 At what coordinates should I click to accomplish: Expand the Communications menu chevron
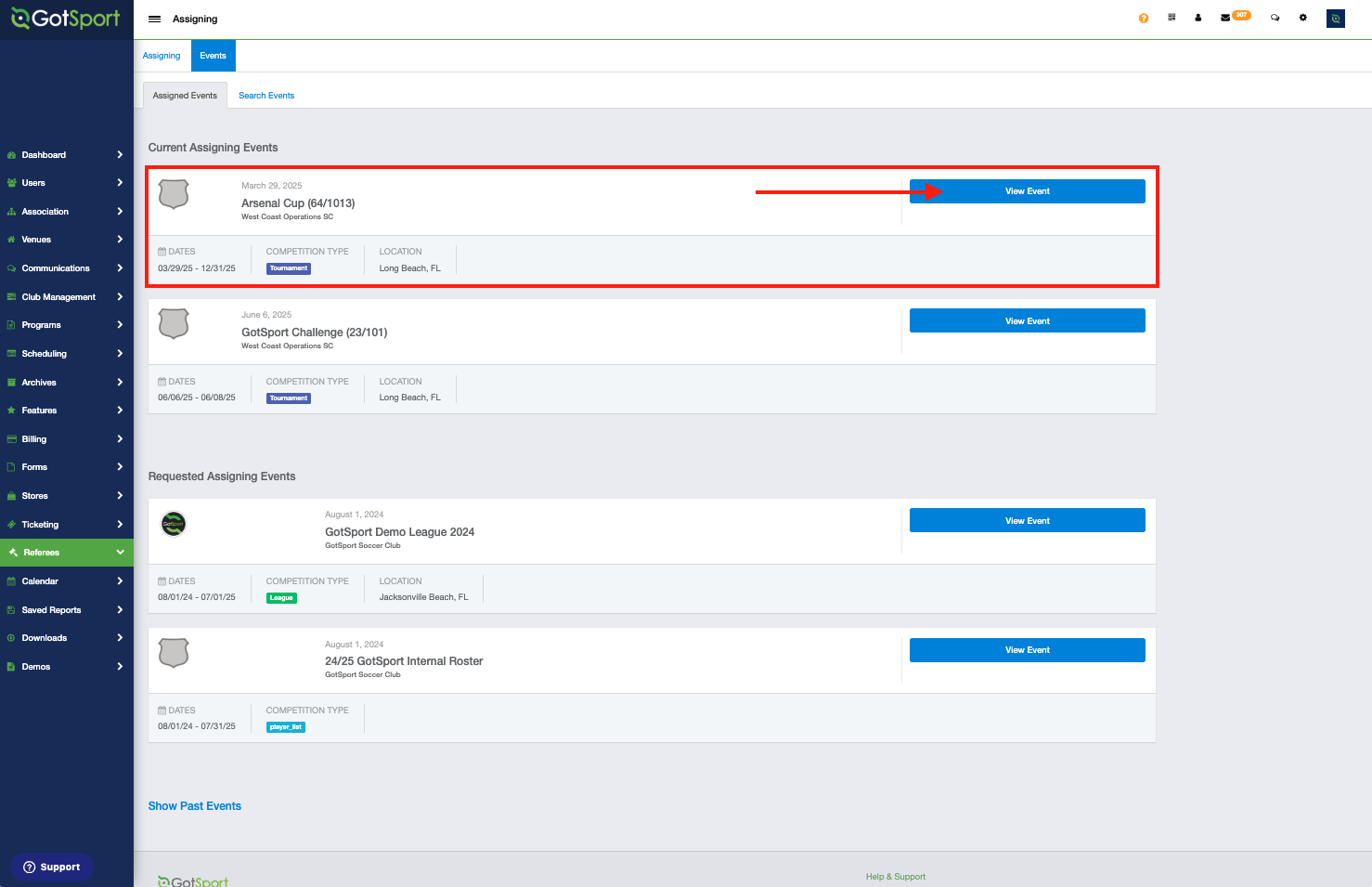[120, 268]
